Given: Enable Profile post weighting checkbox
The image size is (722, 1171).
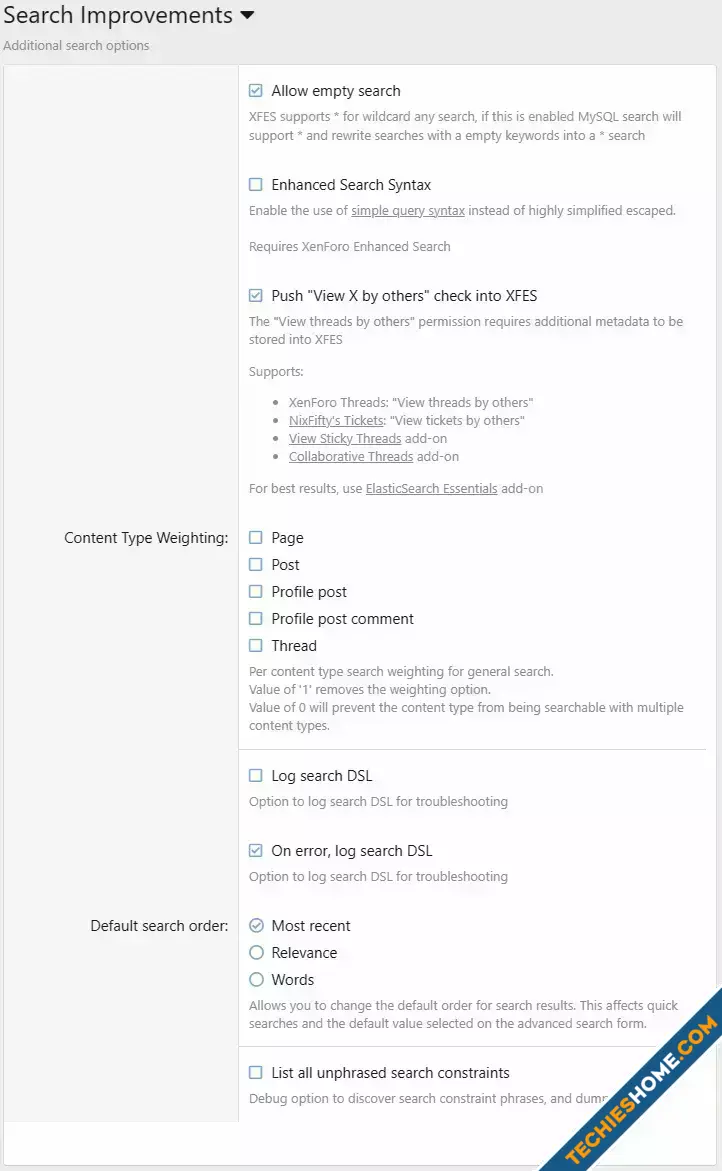Looking at the screenshot, I should [x=255, y=591].
